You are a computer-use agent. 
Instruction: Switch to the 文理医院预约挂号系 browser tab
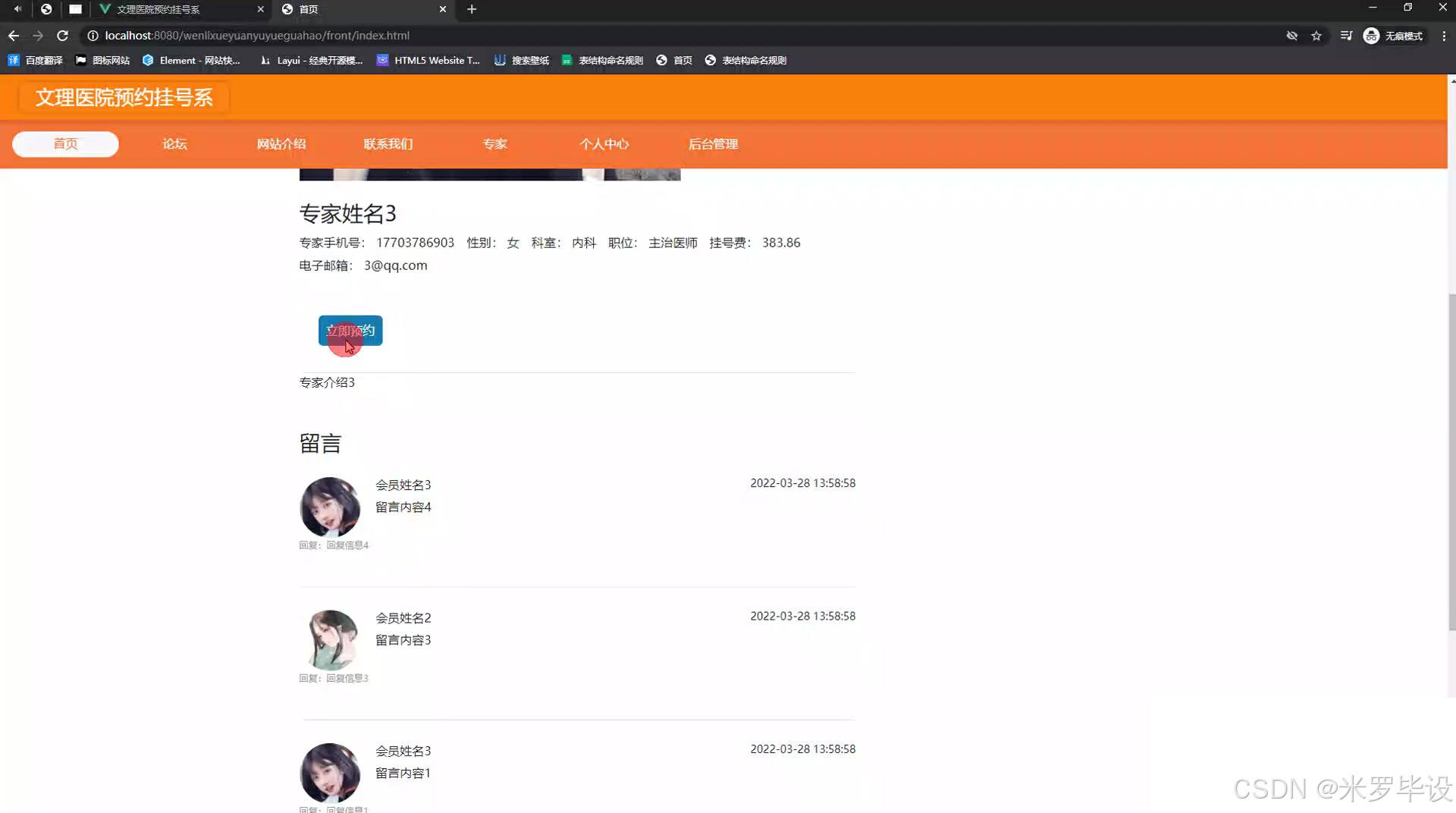(158, 9)
